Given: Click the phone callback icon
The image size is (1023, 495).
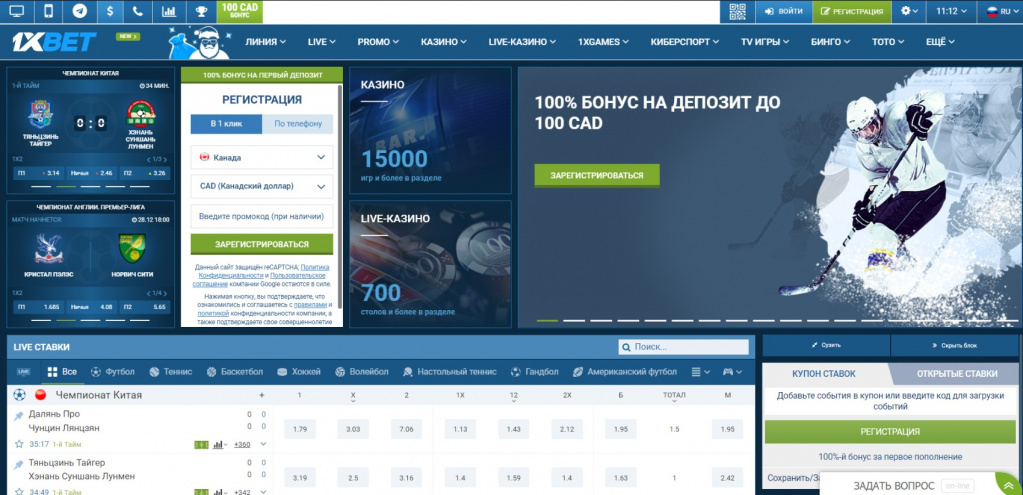Looking at the screenshot, I should click(x=137, y=11).
